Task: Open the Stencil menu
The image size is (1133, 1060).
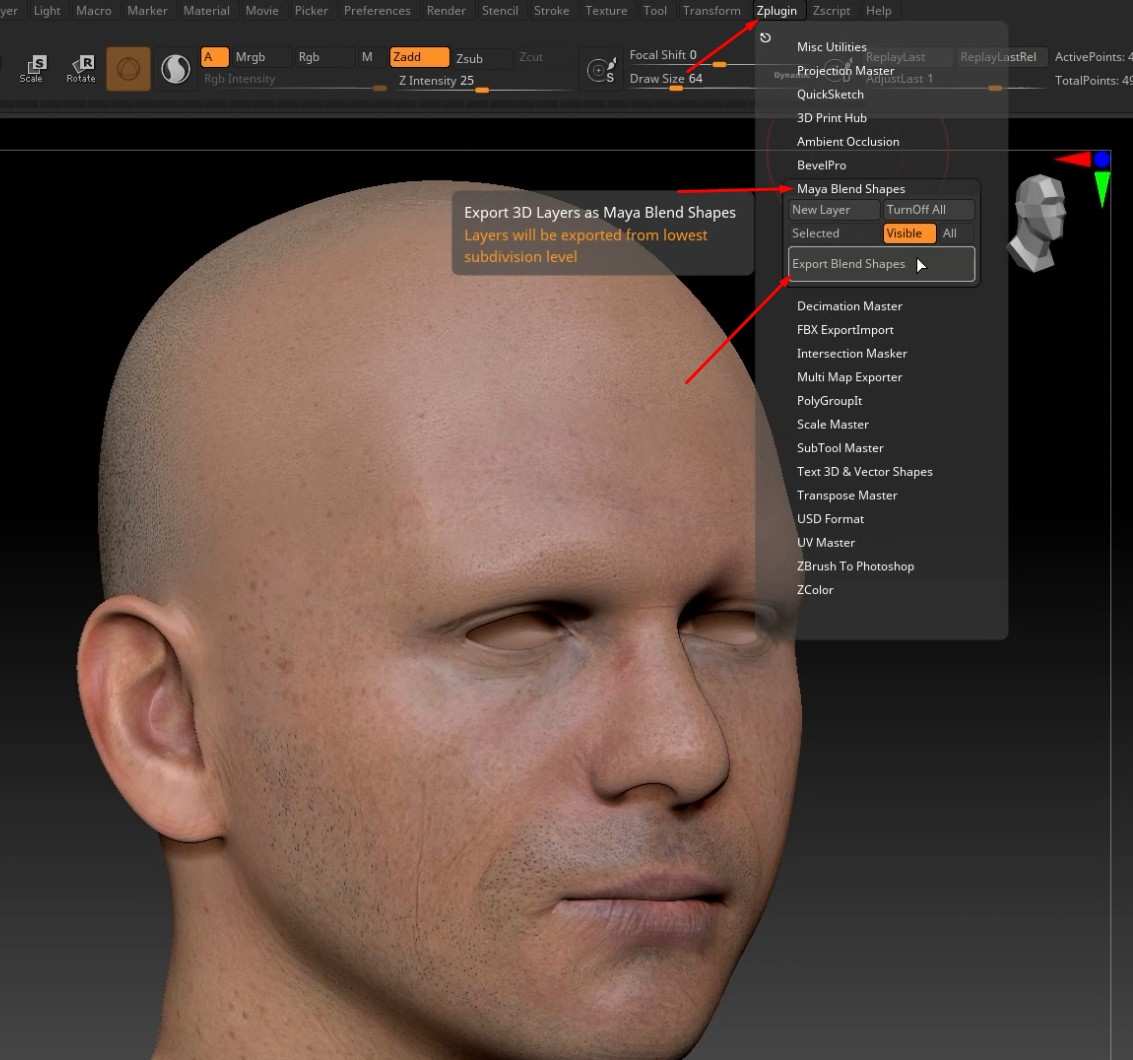Action: (499, 11)
